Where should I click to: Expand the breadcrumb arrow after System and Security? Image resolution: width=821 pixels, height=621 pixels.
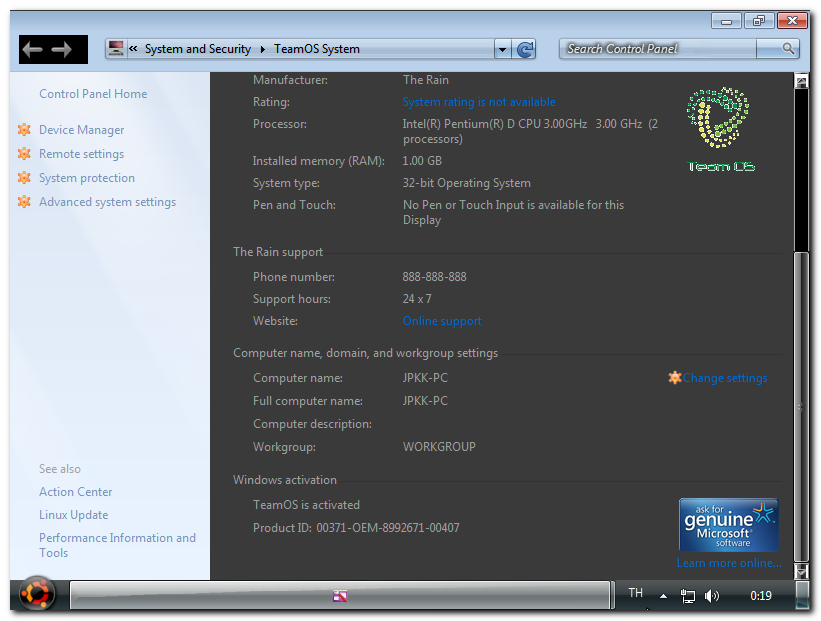pyautogui.click(x=262, y=49)
